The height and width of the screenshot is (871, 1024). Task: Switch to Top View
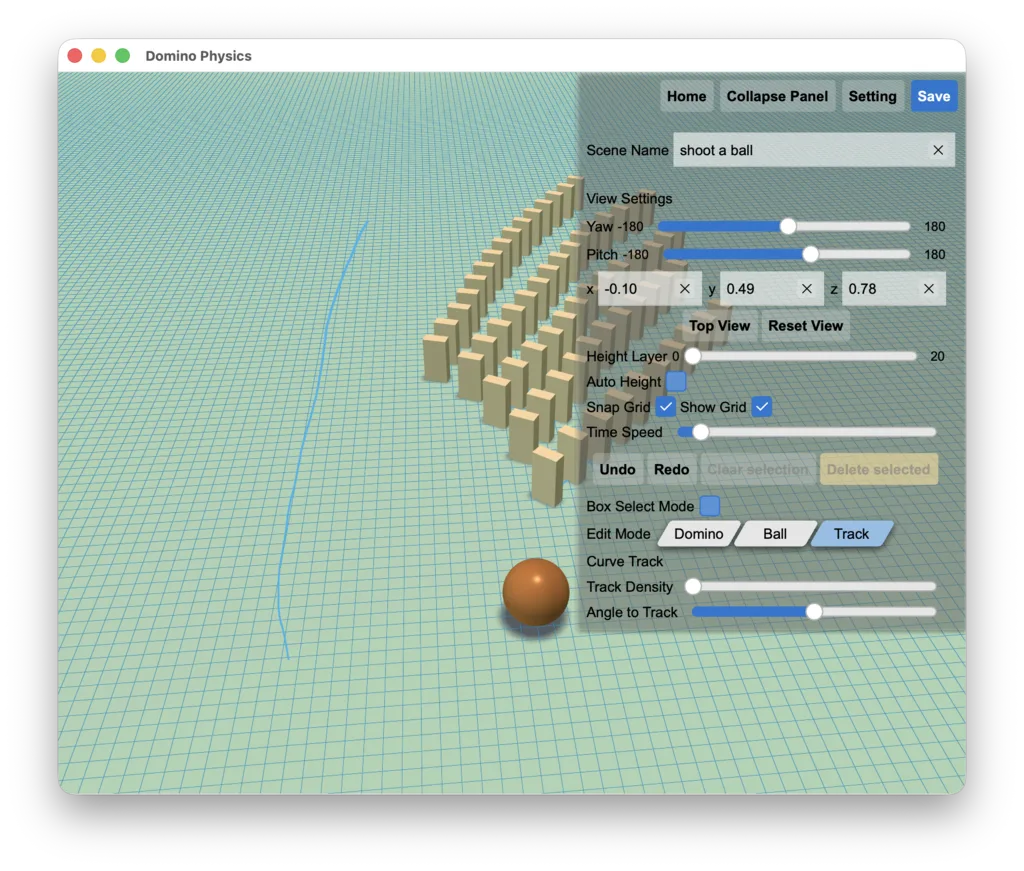click(x=719, y=326)
